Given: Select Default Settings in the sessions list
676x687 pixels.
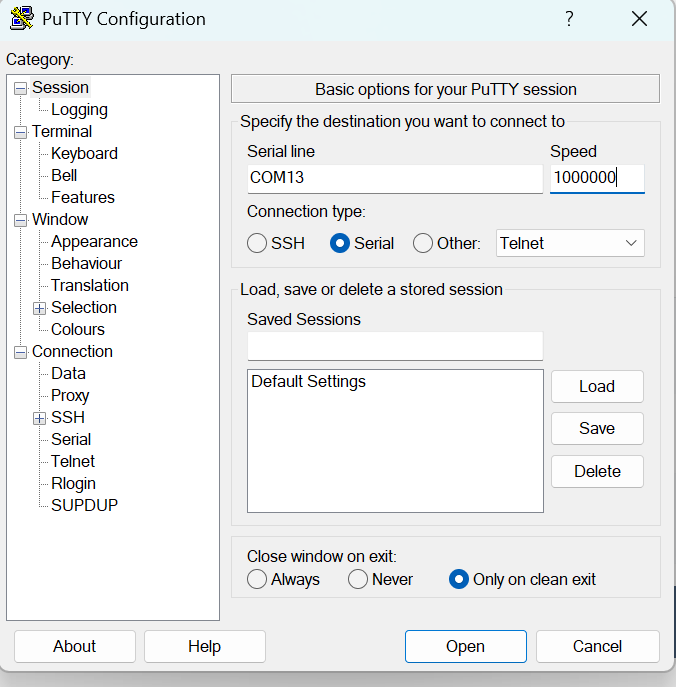Looking at the screenshot, I should [309, 381].
